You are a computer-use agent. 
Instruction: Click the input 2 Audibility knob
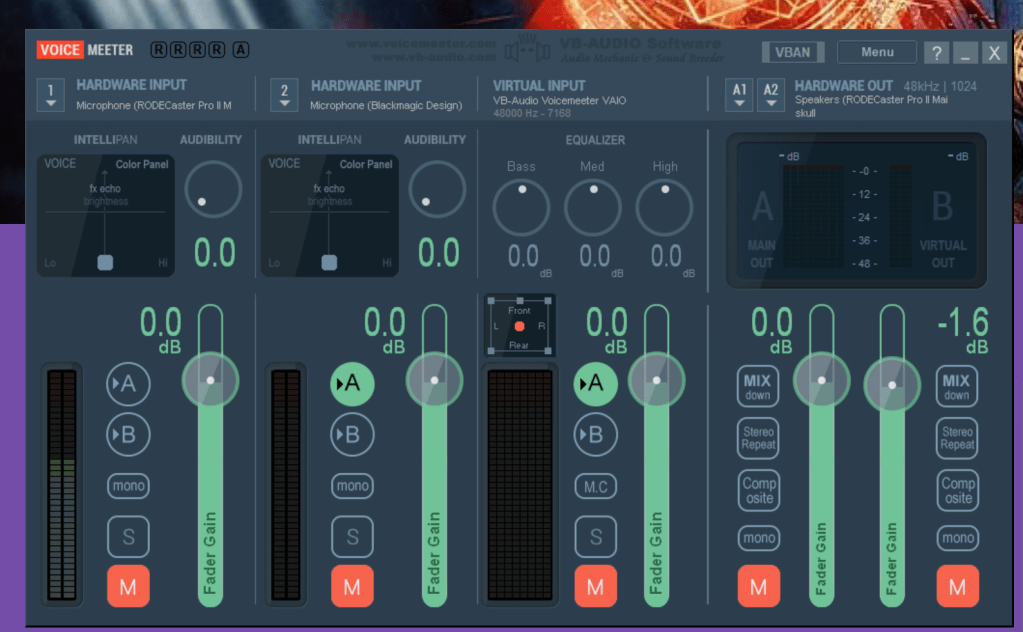[x=437, y=190]
